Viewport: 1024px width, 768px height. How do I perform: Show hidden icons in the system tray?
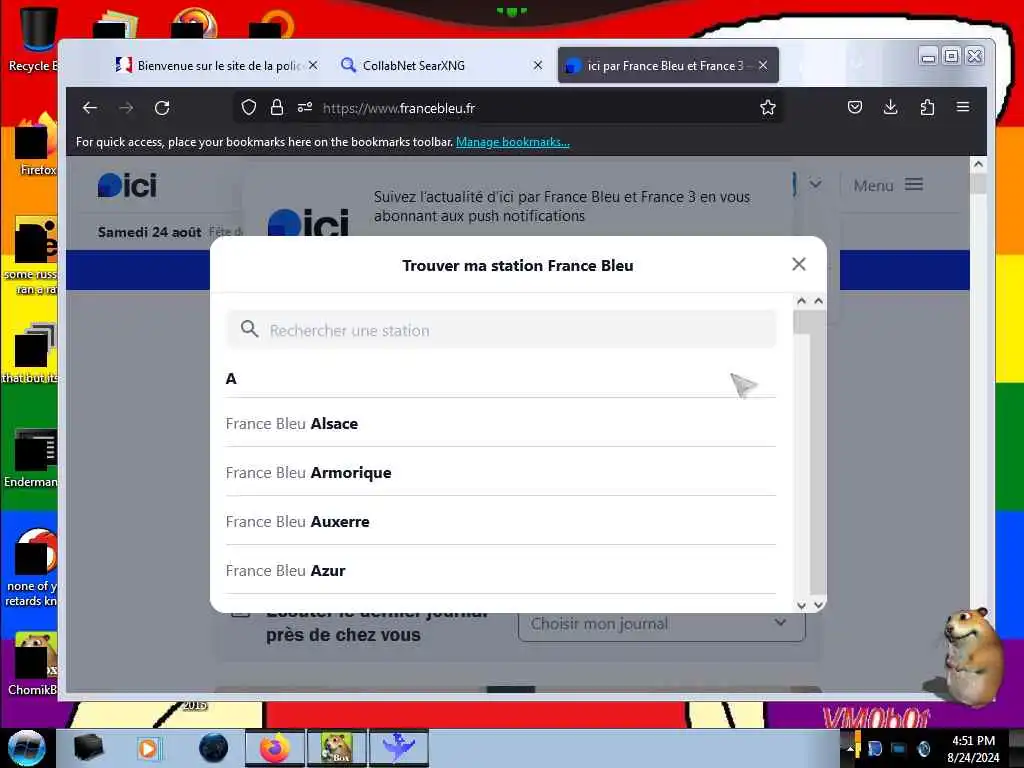pyautogui.click(x=850, y=748)
